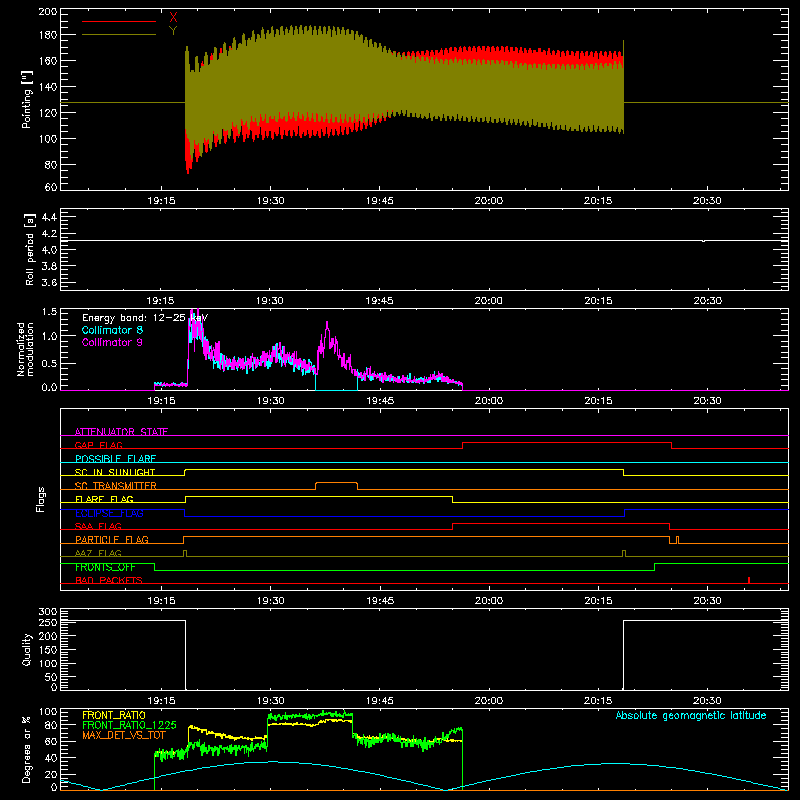Click the SAA_FLAG label

[98, 526]
